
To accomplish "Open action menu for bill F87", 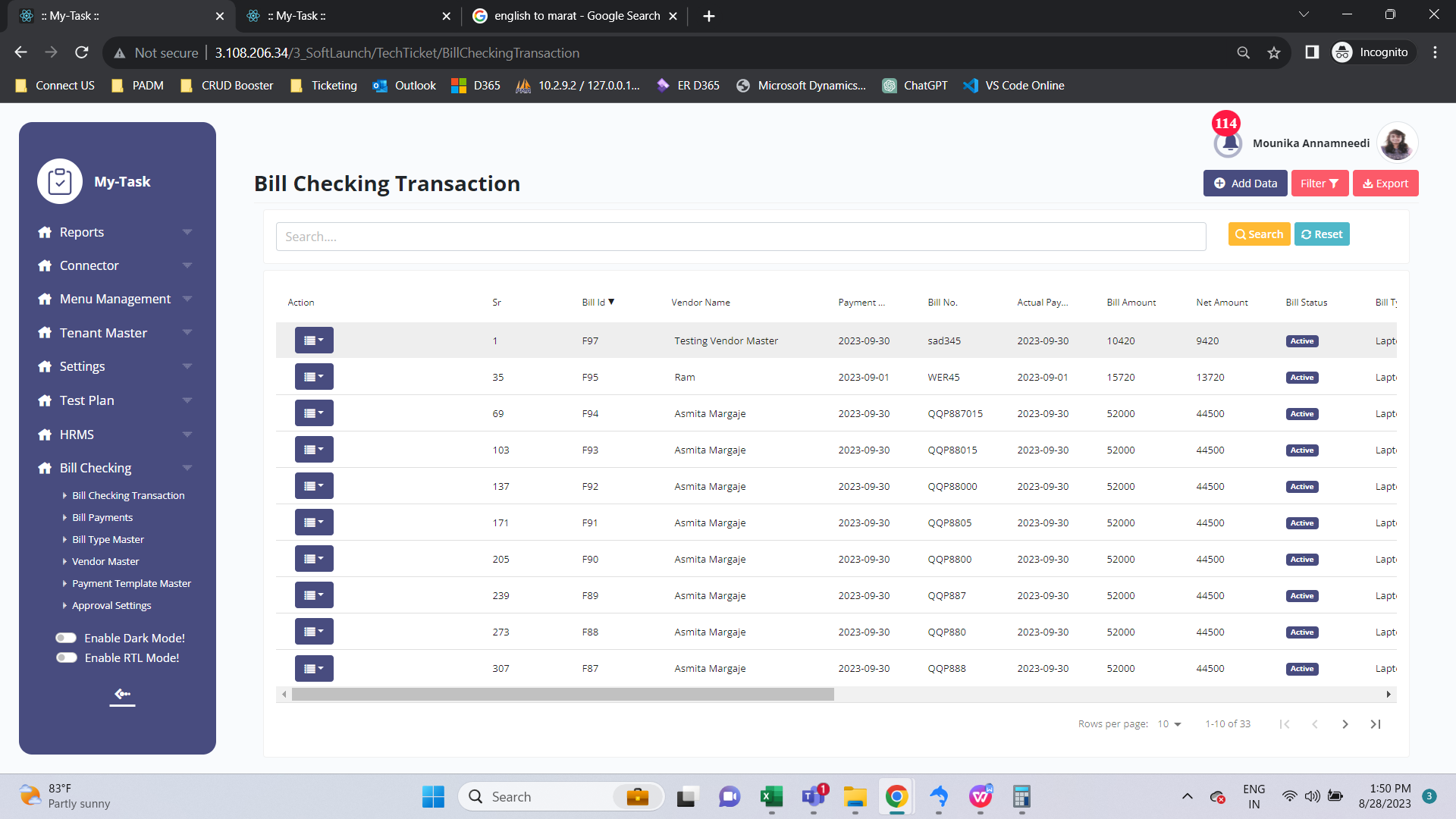I will click(314, 668).
